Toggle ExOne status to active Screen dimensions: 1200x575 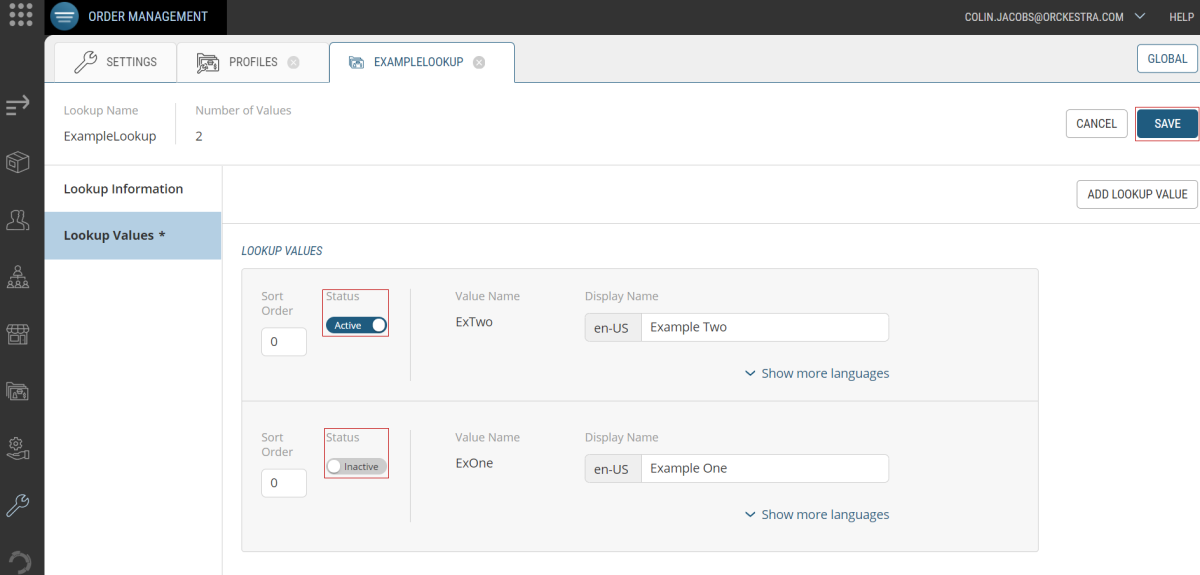click(356, 466)
